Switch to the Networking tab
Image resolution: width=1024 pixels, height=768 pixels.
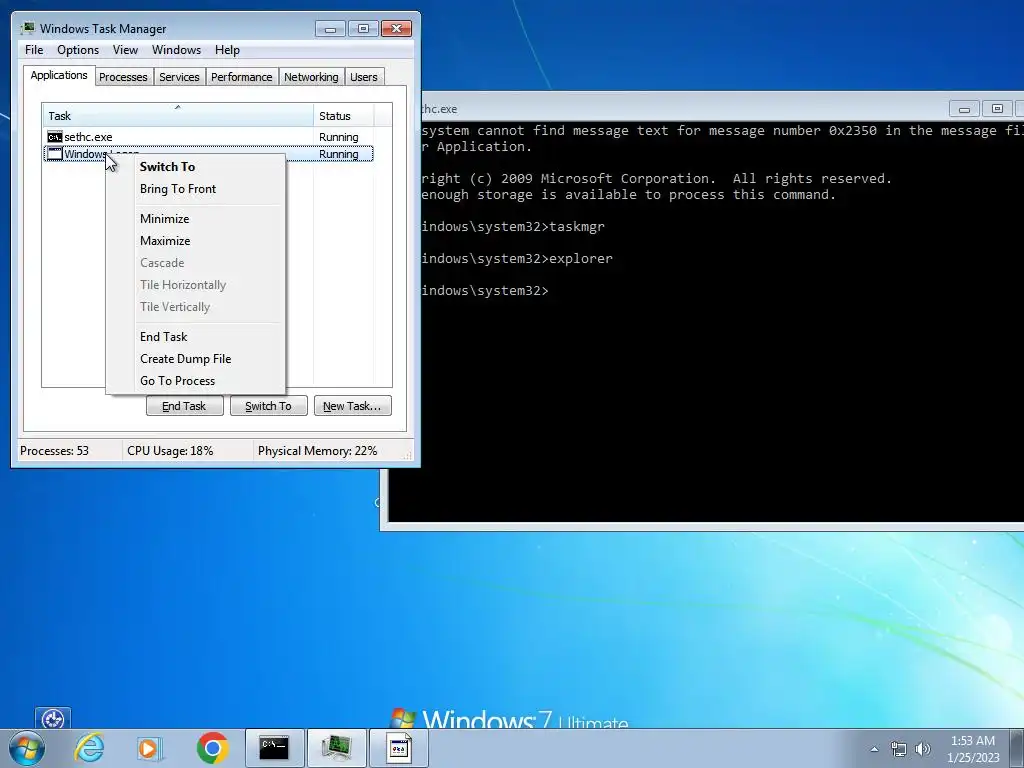[x=311, y=77]
